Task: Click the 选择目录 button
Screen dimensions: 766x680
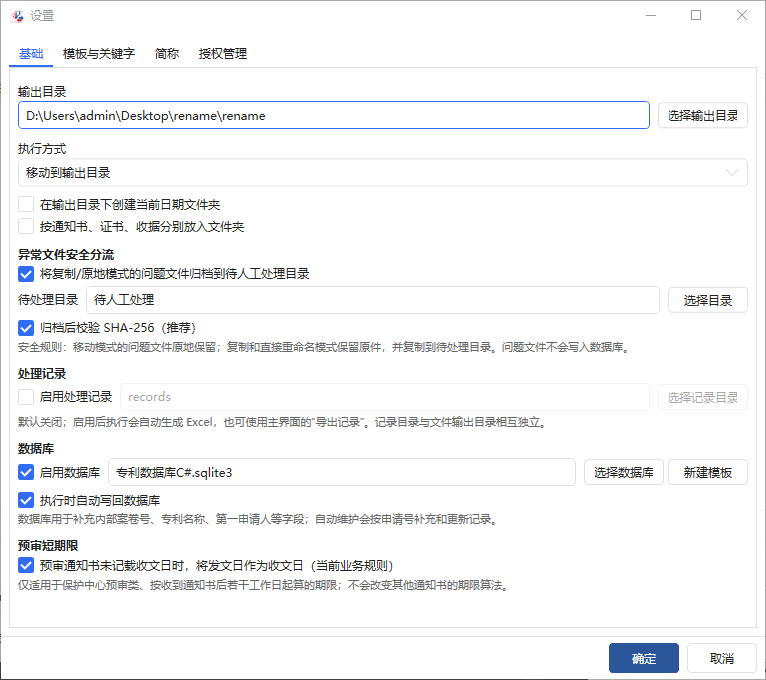Action: tap(707, 300)
